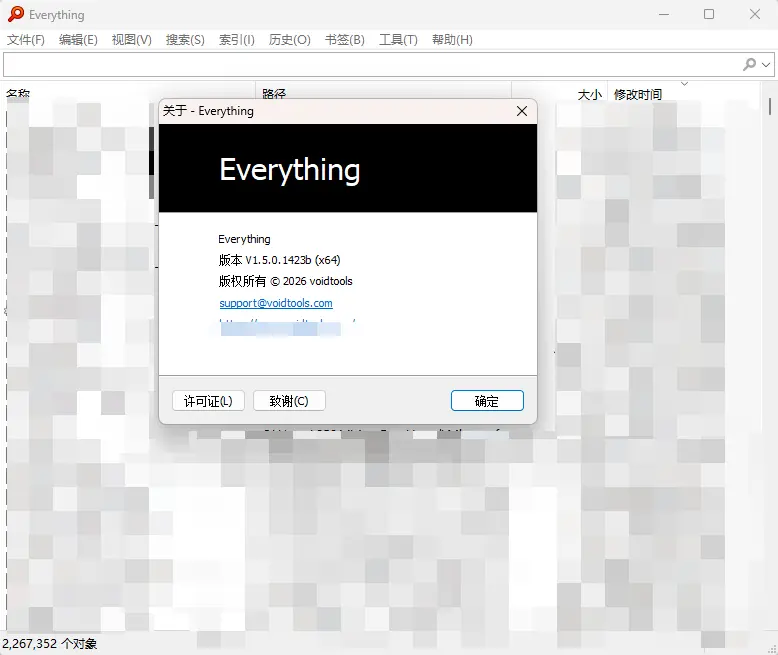778x655 pixels.
Task: Open the 帮助(H) menu
Action: [452, 40]
